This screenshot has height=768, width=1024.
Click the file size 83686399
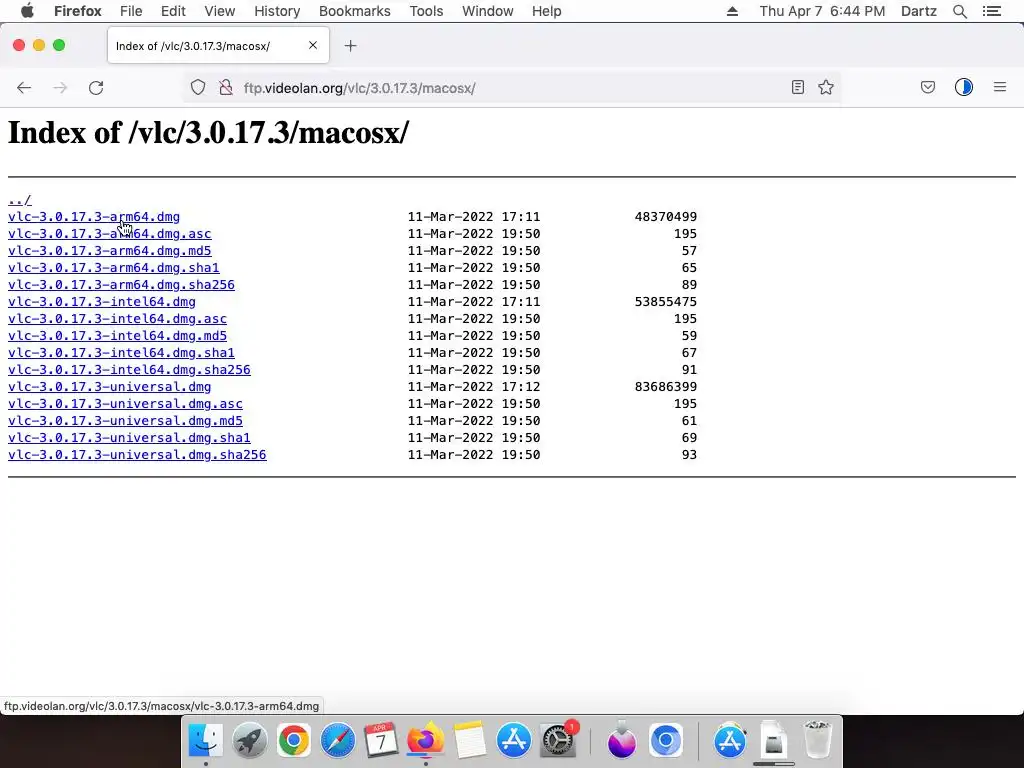(665, 387)
